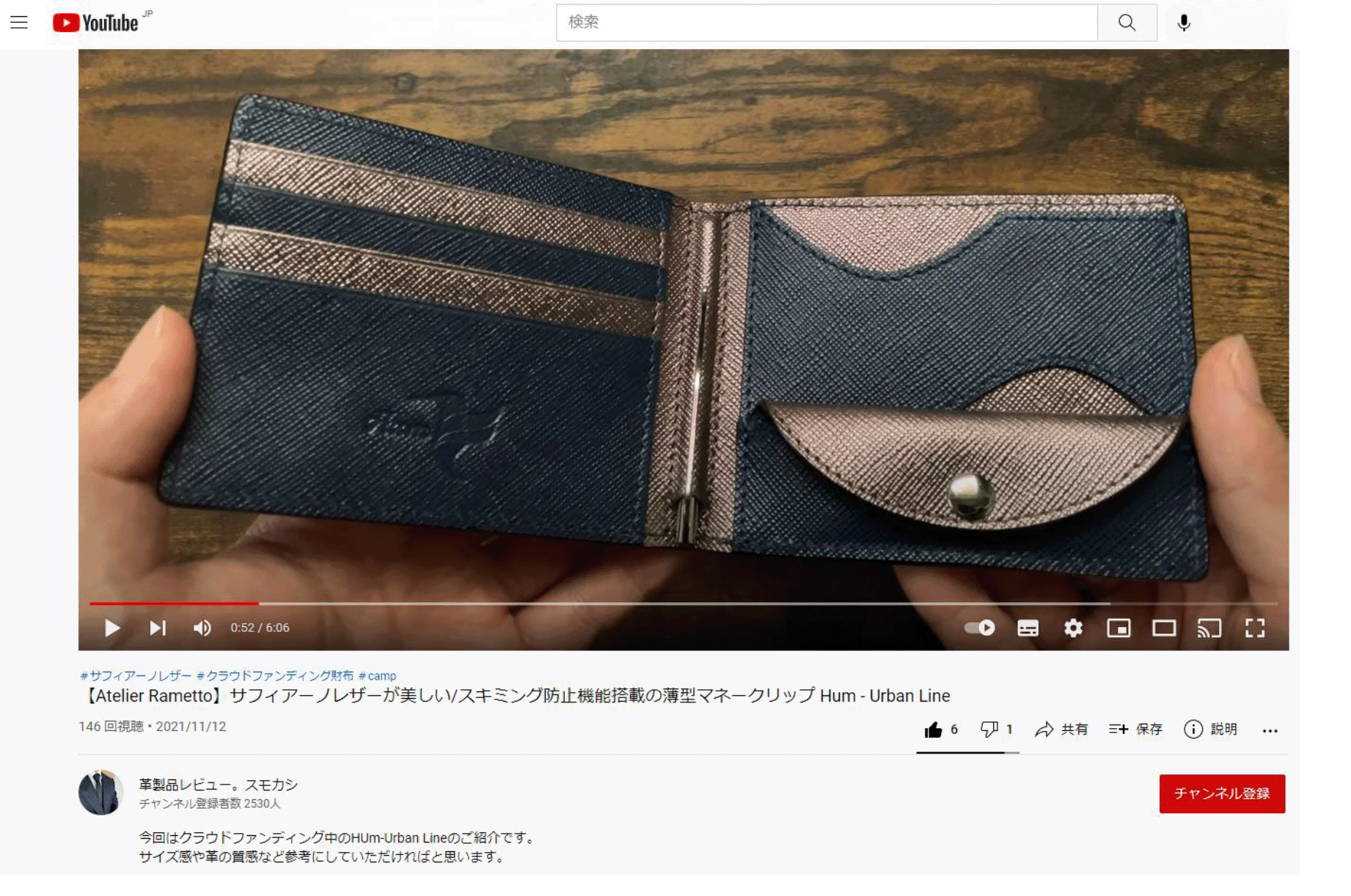This screenshot has height=896, width=1351.
Task: Play the paused video
Action: [112, 628]
